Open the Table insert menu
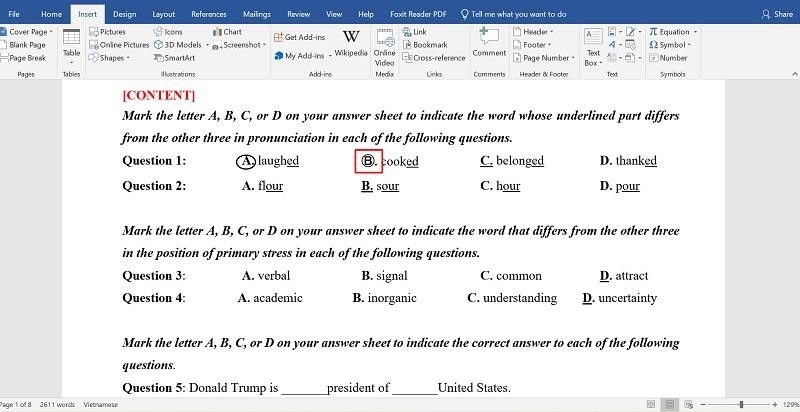 [71, 47]
